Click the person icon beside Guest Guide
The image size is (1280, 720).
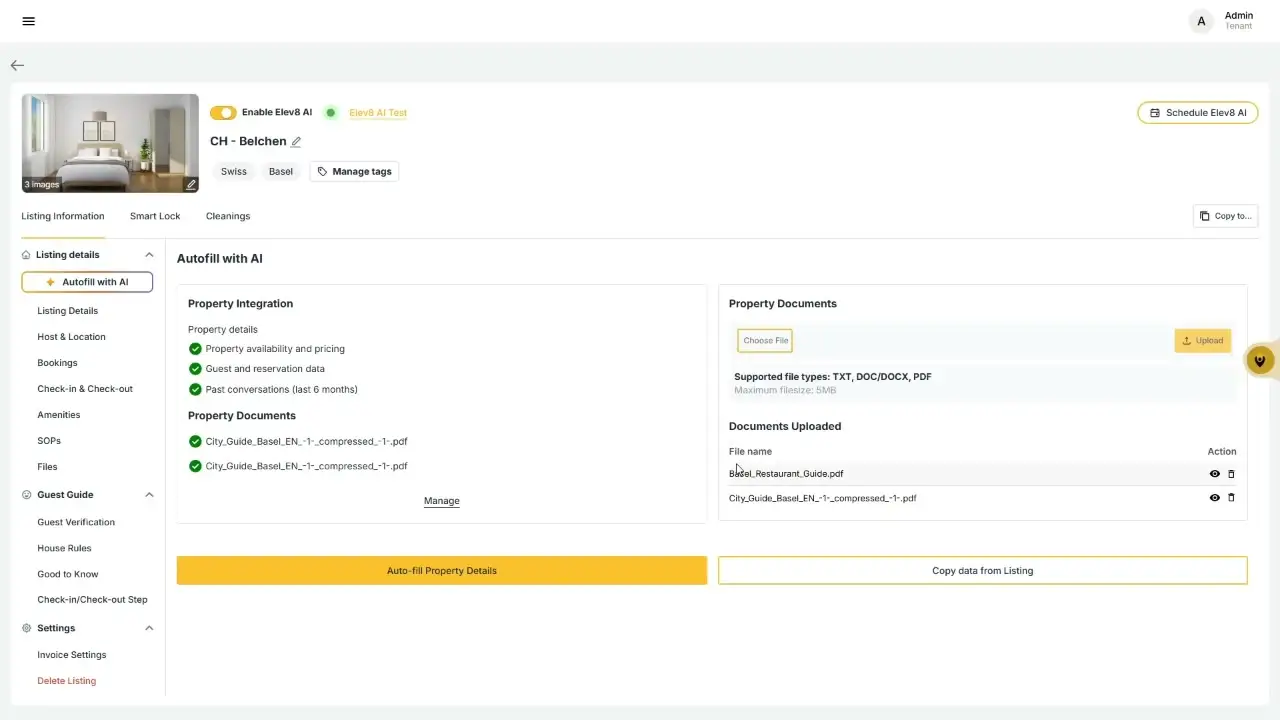click(x=26, y=495)
